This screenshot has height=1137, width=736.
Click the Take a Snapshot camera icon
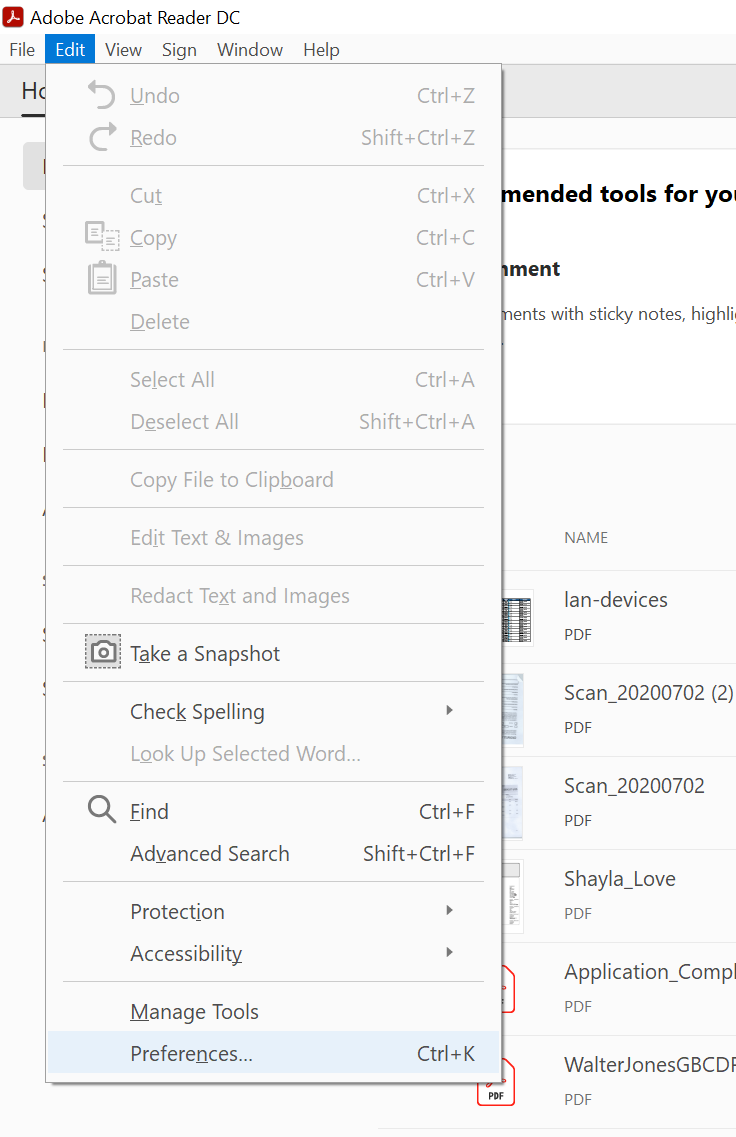pos(103,652)
